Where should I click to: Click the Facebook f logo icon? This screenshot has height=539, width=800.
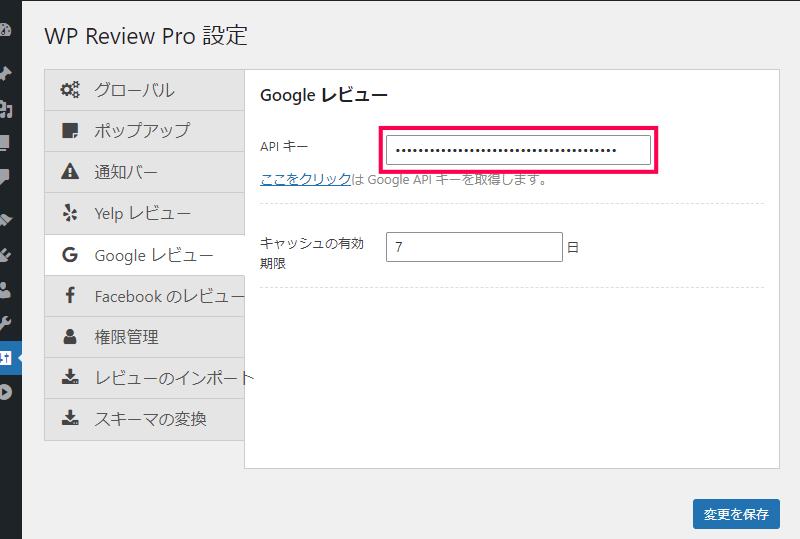(70, 295)
